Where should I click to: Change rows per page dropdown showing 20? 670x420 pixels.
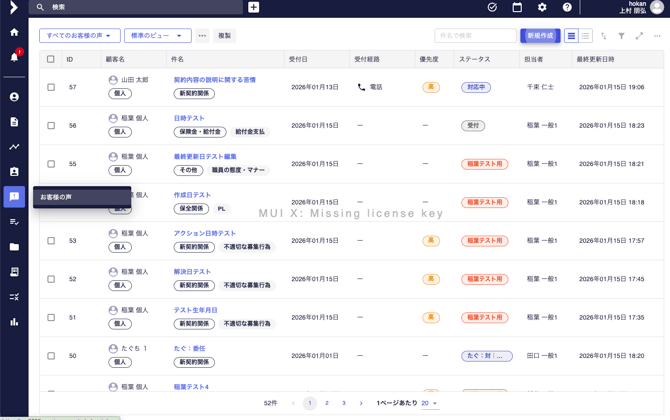(429, 403)
